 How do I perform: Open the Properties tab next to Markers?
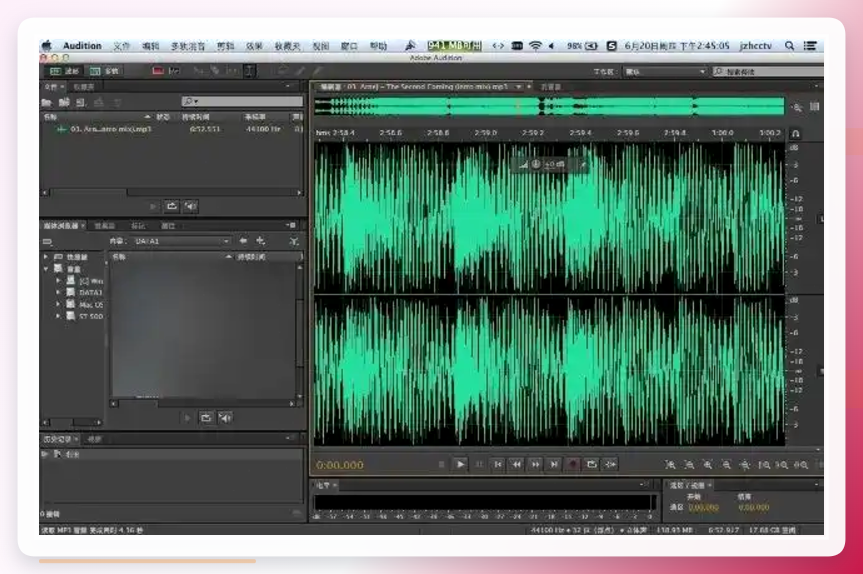(168, 226)
